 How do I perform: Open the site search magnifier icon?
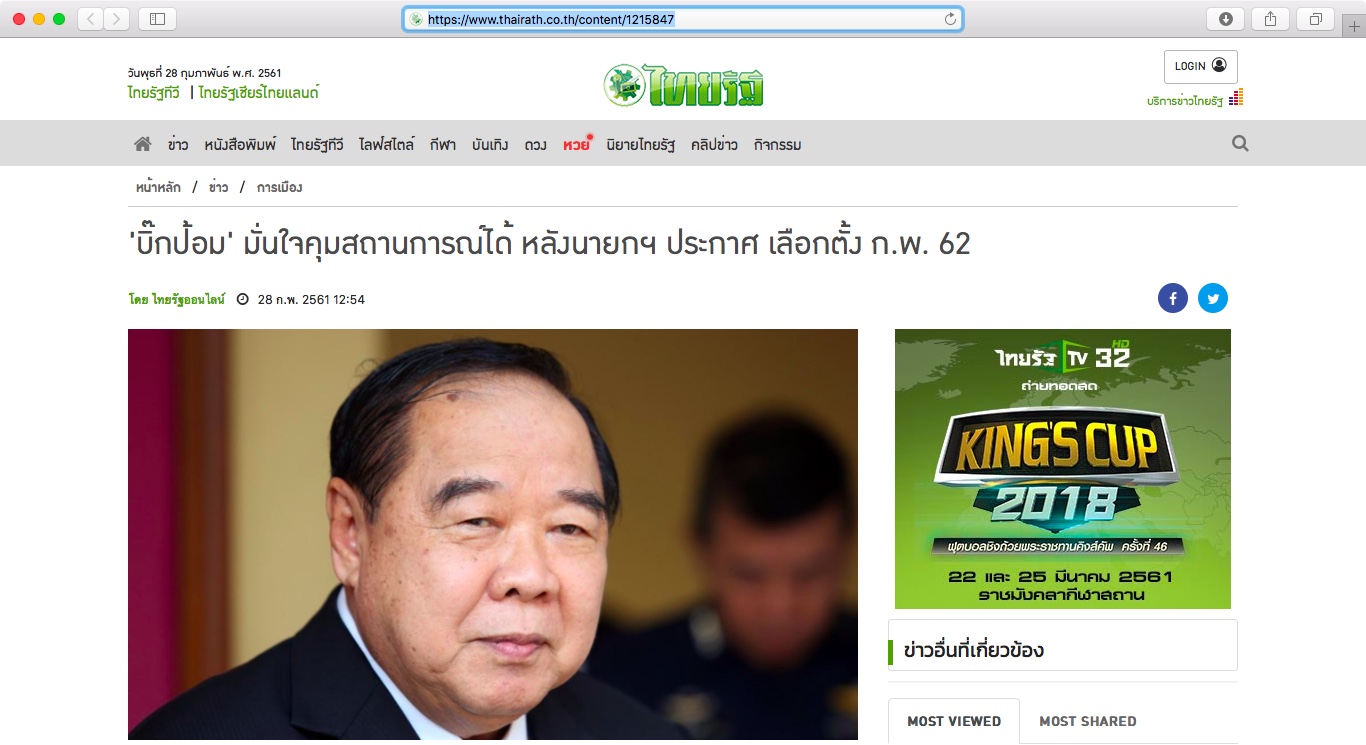1240,144
